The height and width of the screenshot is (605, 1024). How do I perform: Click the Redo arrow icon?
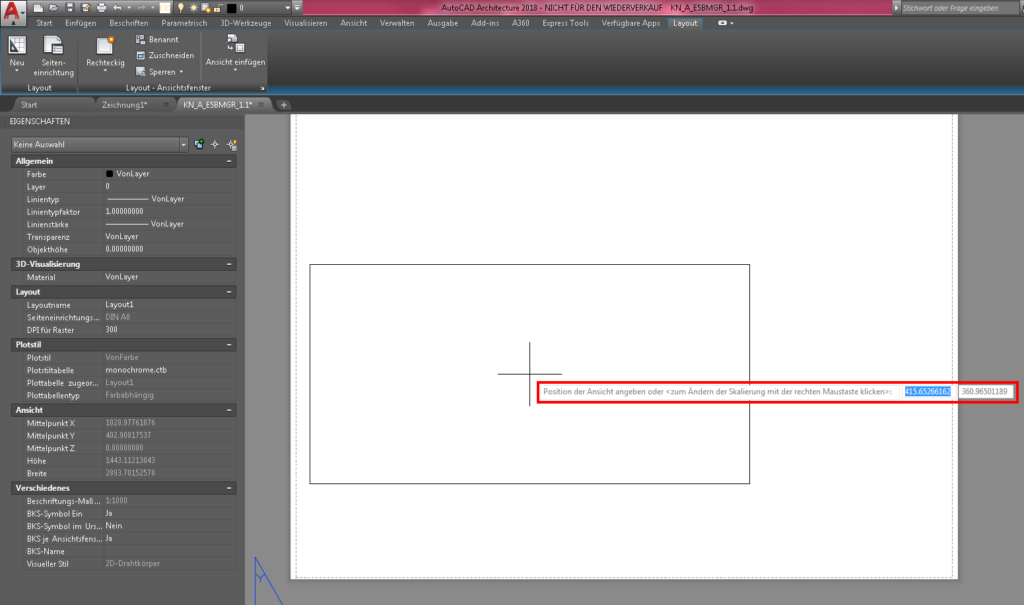coord(142,8)
